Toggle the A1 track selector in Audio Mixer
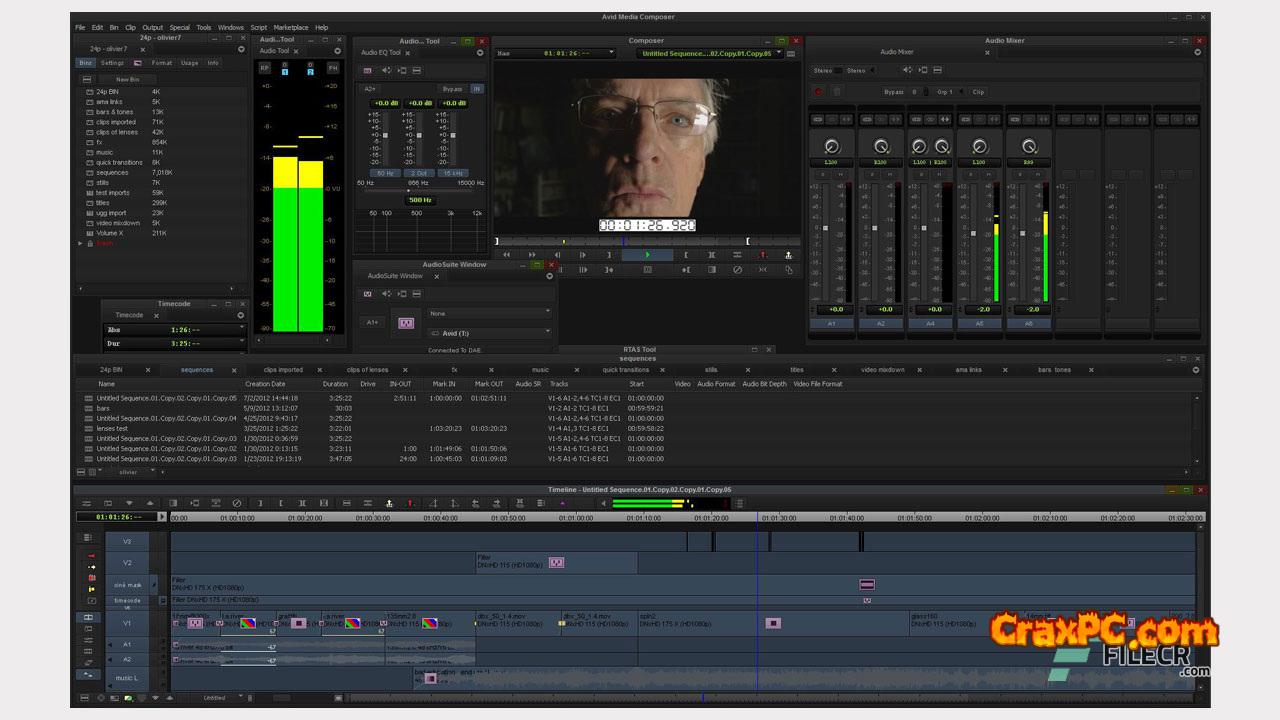This screenshot has height=720, width=1280. [831, 324]
